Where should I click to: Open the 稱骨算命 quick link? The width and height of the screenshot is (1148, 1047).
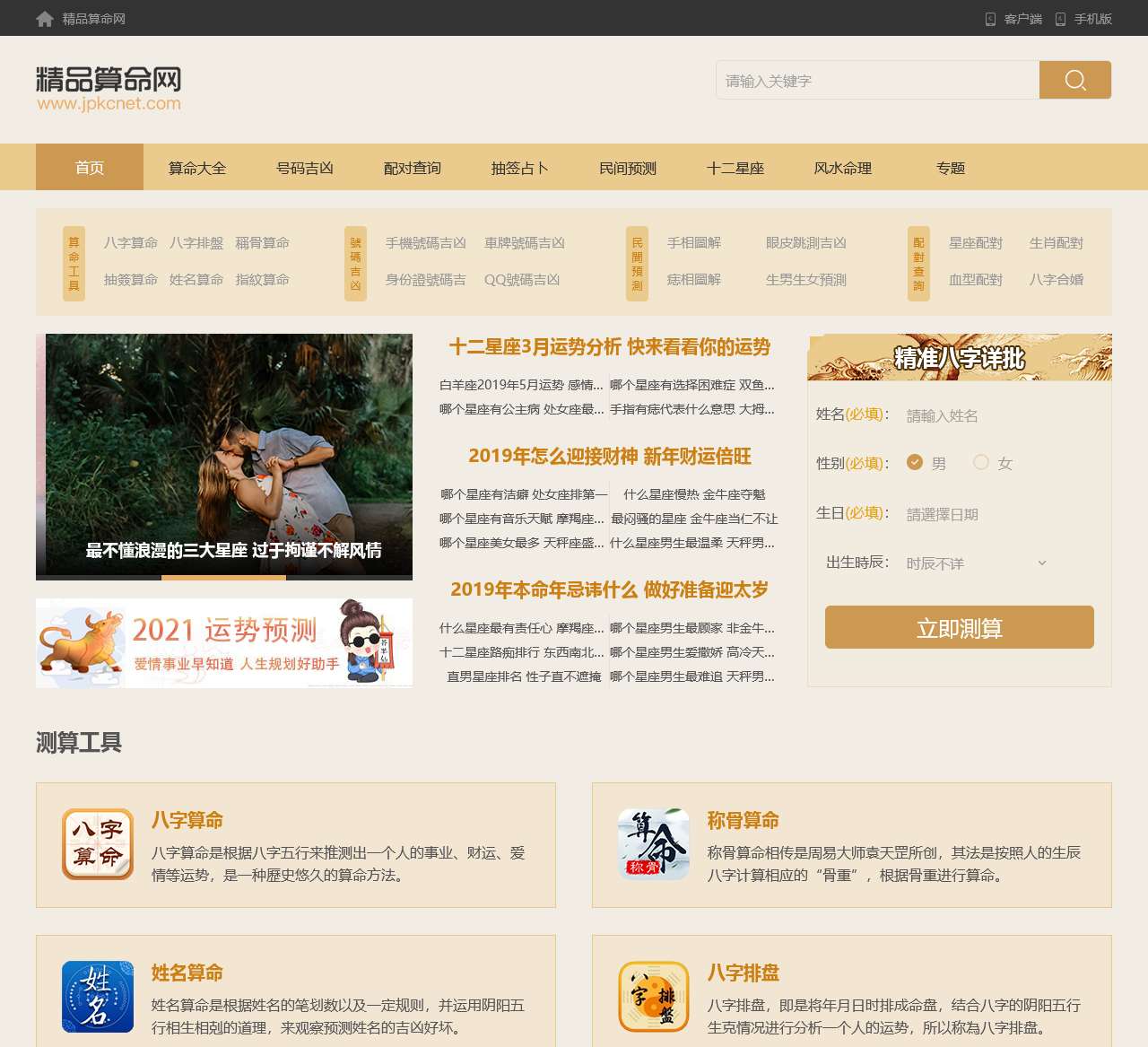tap(263, 243)
